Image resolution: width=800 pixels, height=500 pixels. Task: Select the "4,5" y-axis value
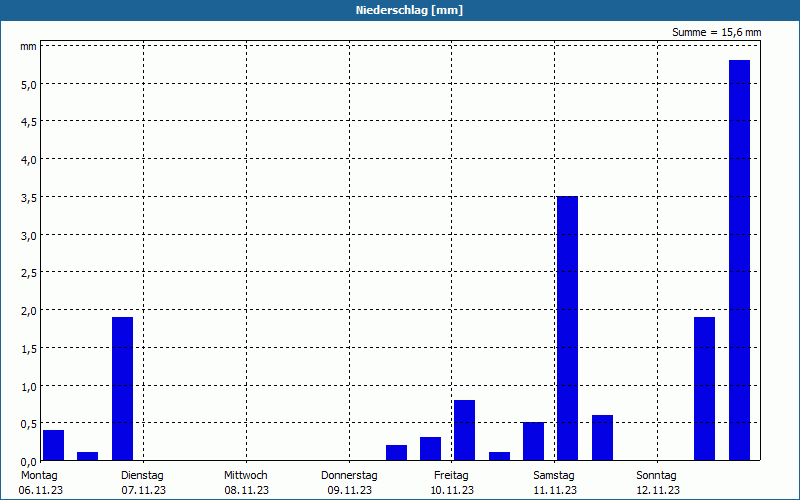pos(29,122)
